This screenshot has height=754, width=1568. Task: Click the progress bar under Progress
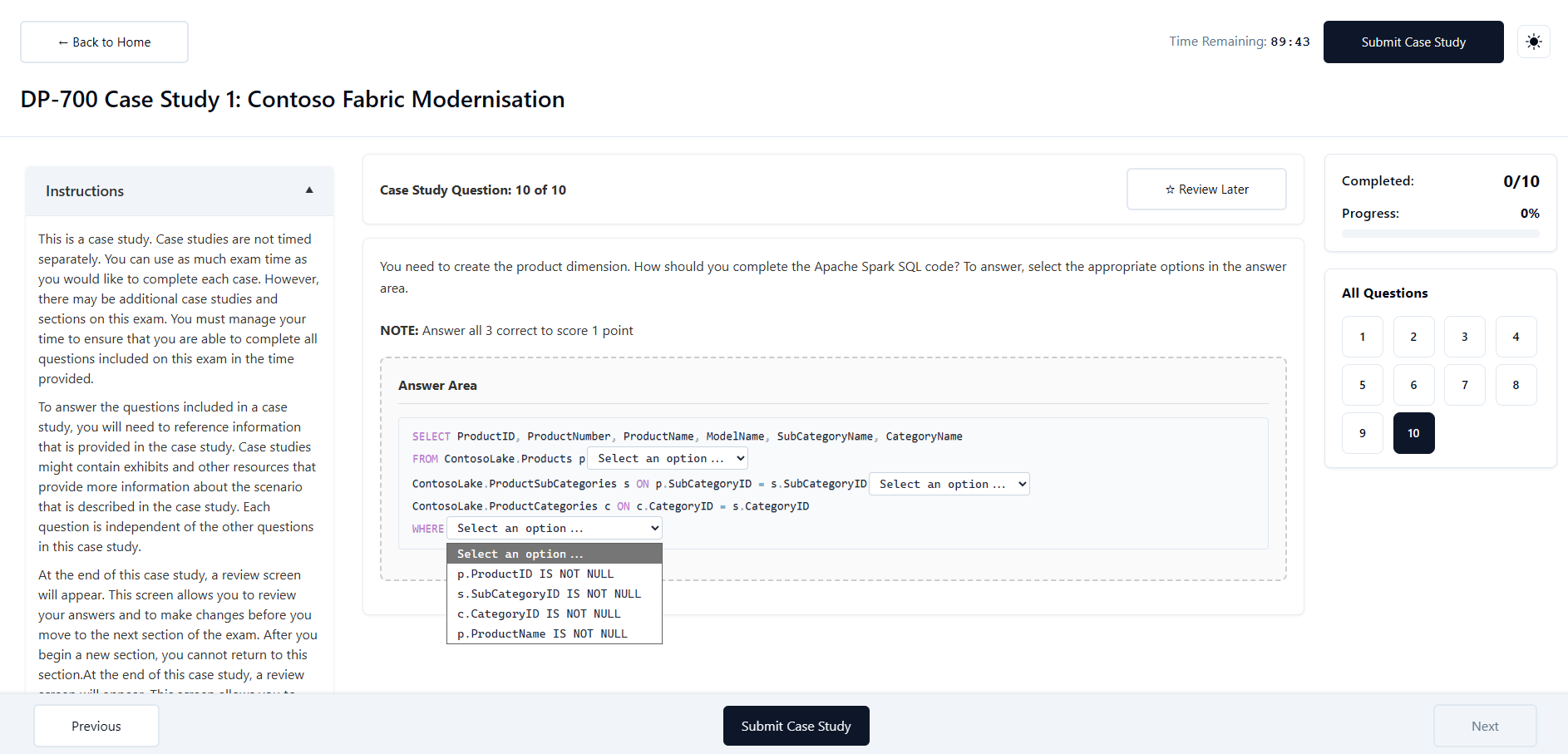[1440, 234]
